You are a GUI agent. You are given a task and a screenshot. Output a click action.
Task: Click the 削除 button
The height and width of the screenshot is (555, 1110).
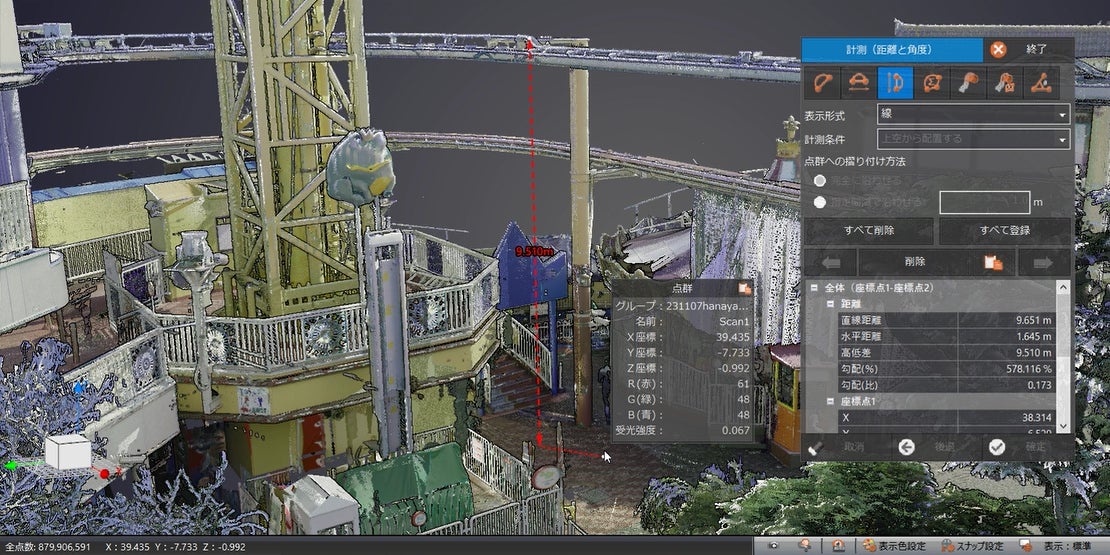[x=915, y=262]
